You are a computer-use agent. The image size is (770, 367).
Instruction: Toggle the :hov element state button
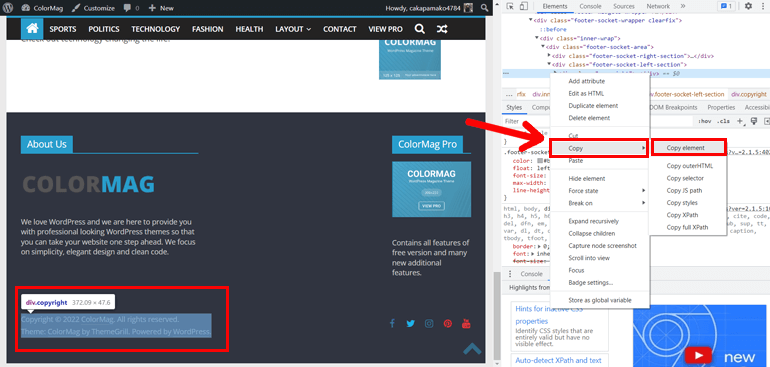pyautogui.click(x=705, y=121)
